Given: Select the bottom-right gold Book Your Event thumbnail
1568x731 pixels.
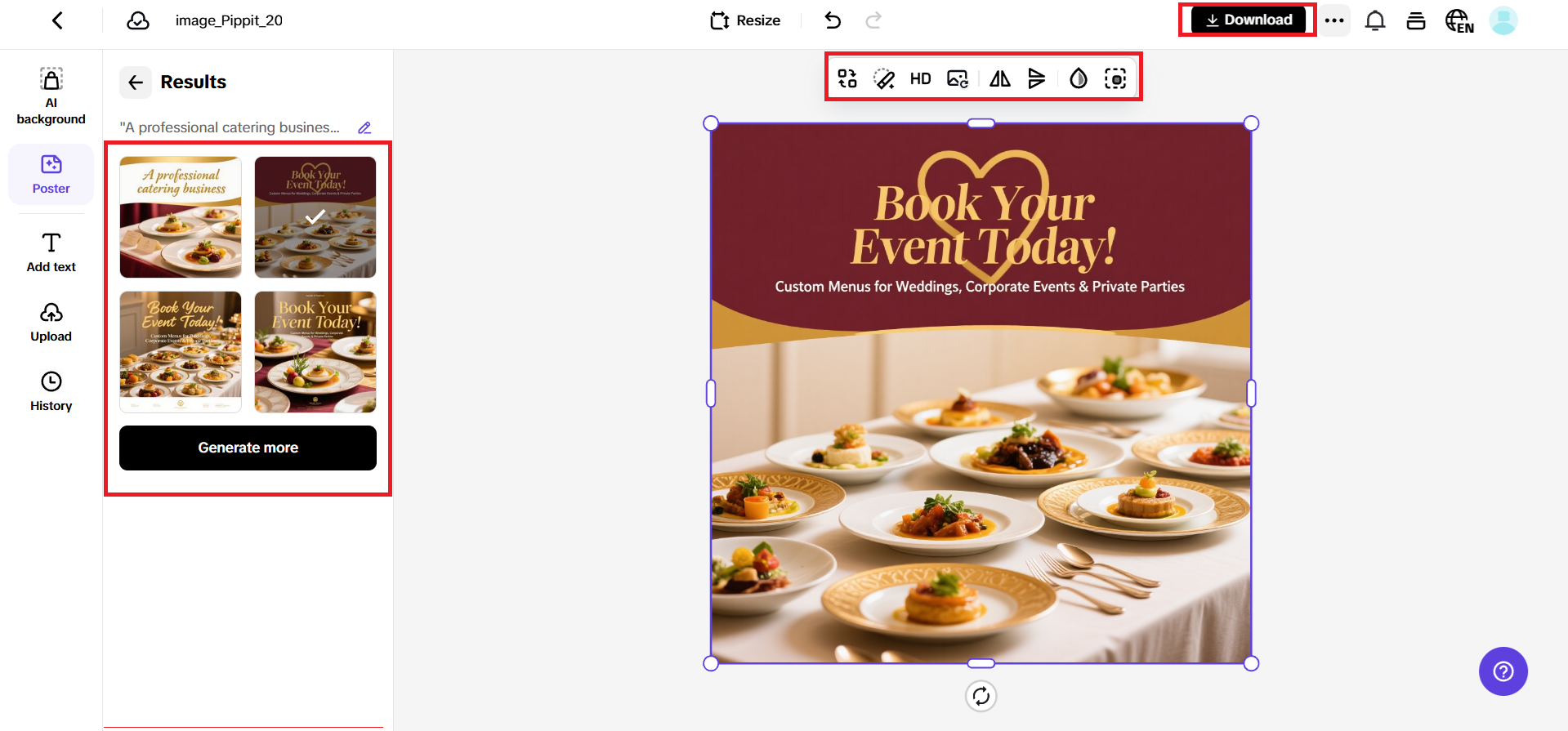Looking at the screenshot, I should pyautogui.click(x=315, y=352).
